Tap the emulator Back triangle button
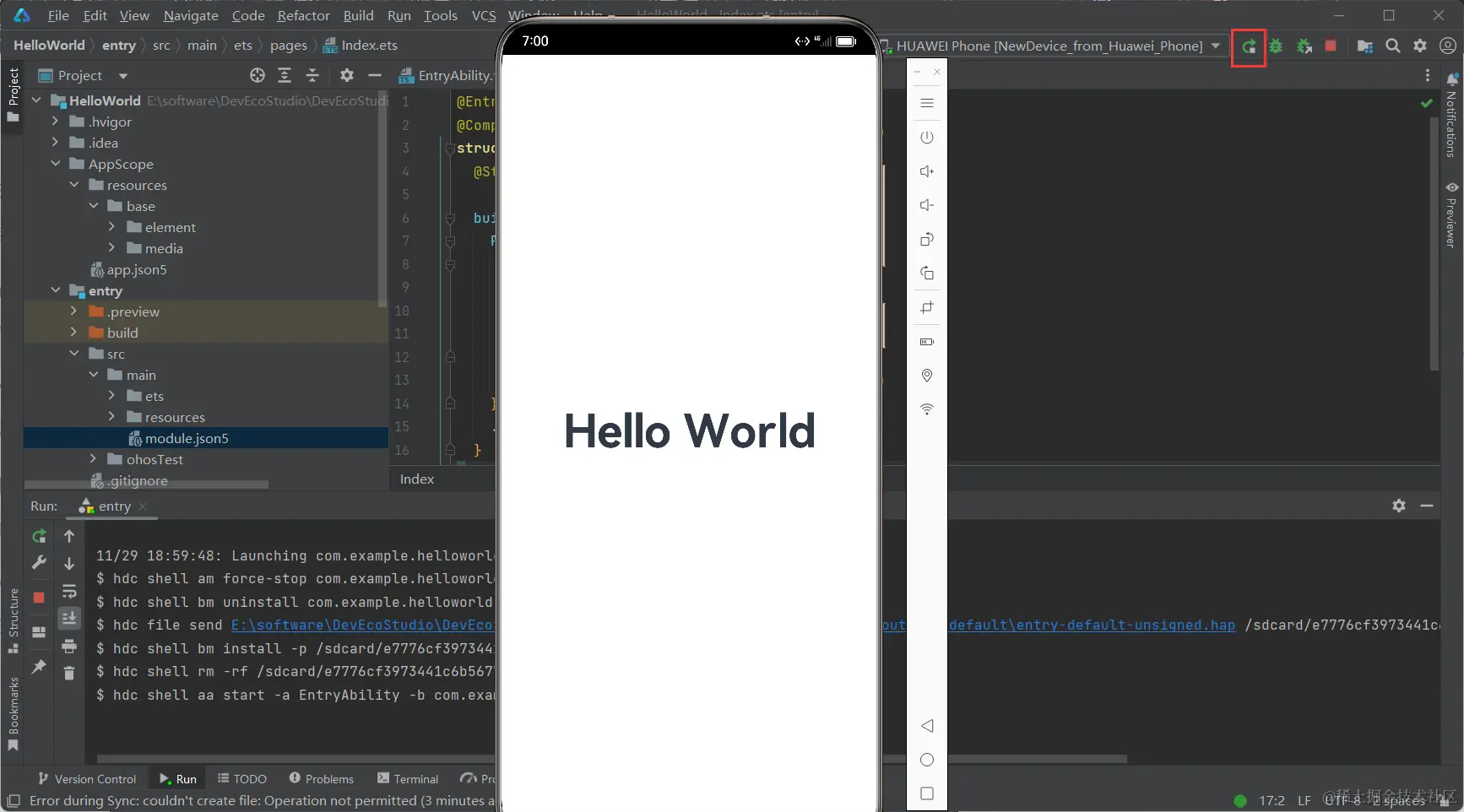Screen dimensions: 1464x812 [926, 726]
